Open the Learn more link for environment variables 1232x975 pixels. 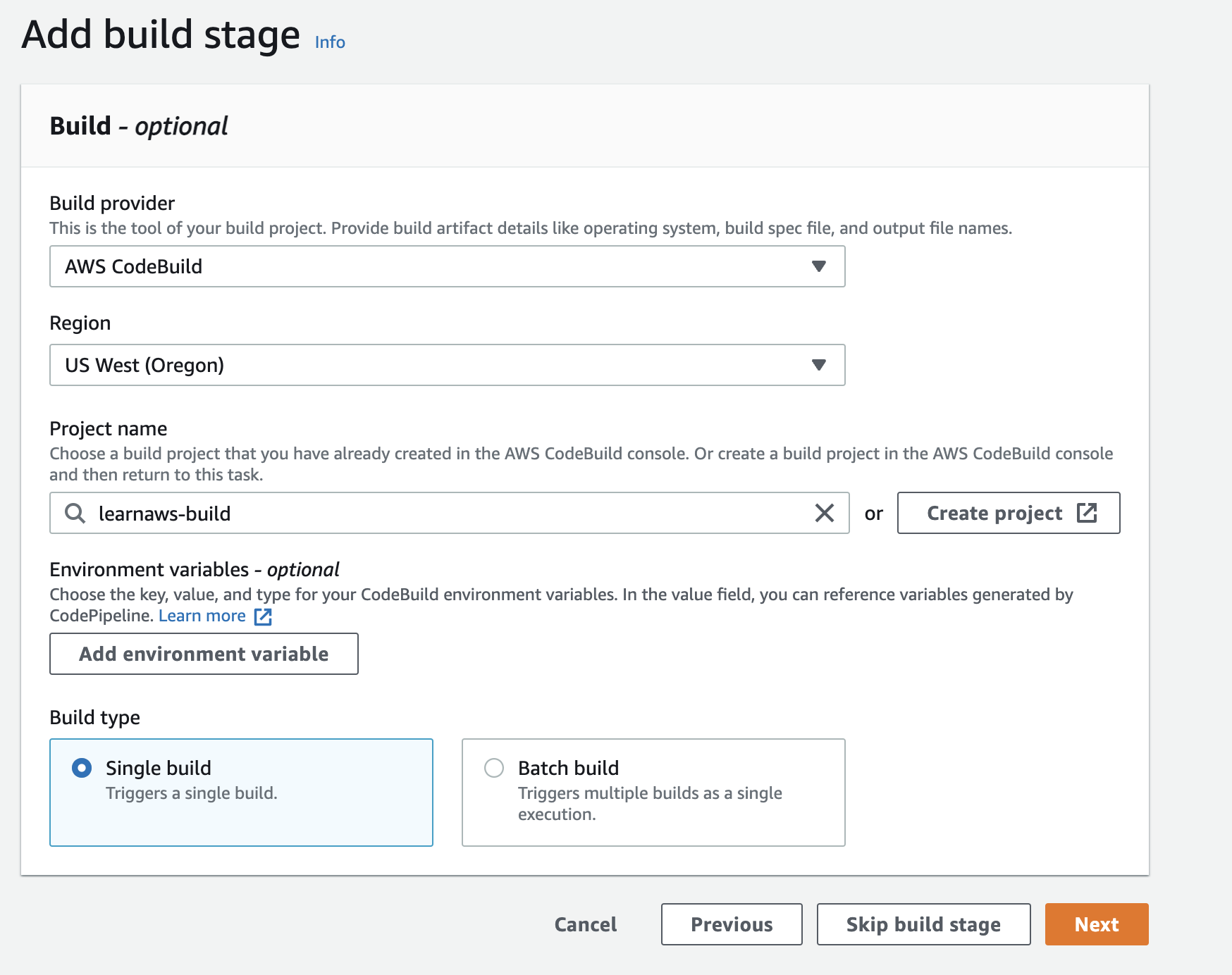pos(215,616)
